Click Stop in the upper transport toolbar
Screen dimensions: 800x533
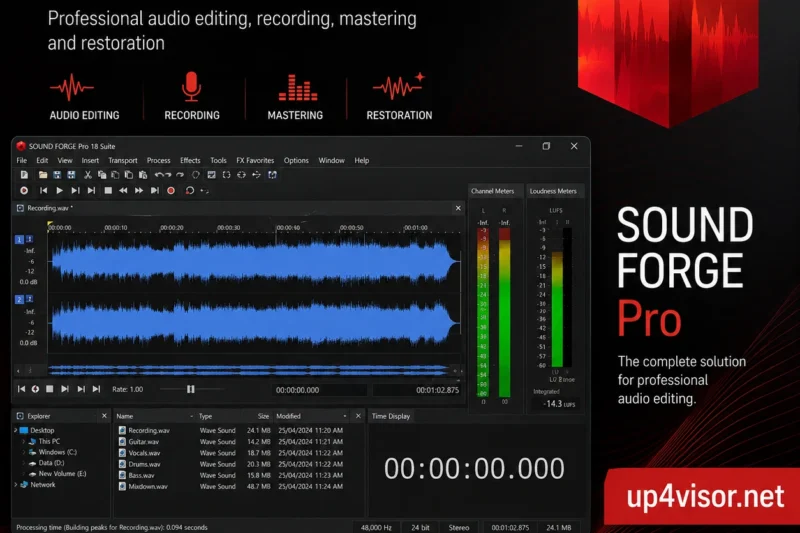108,190
